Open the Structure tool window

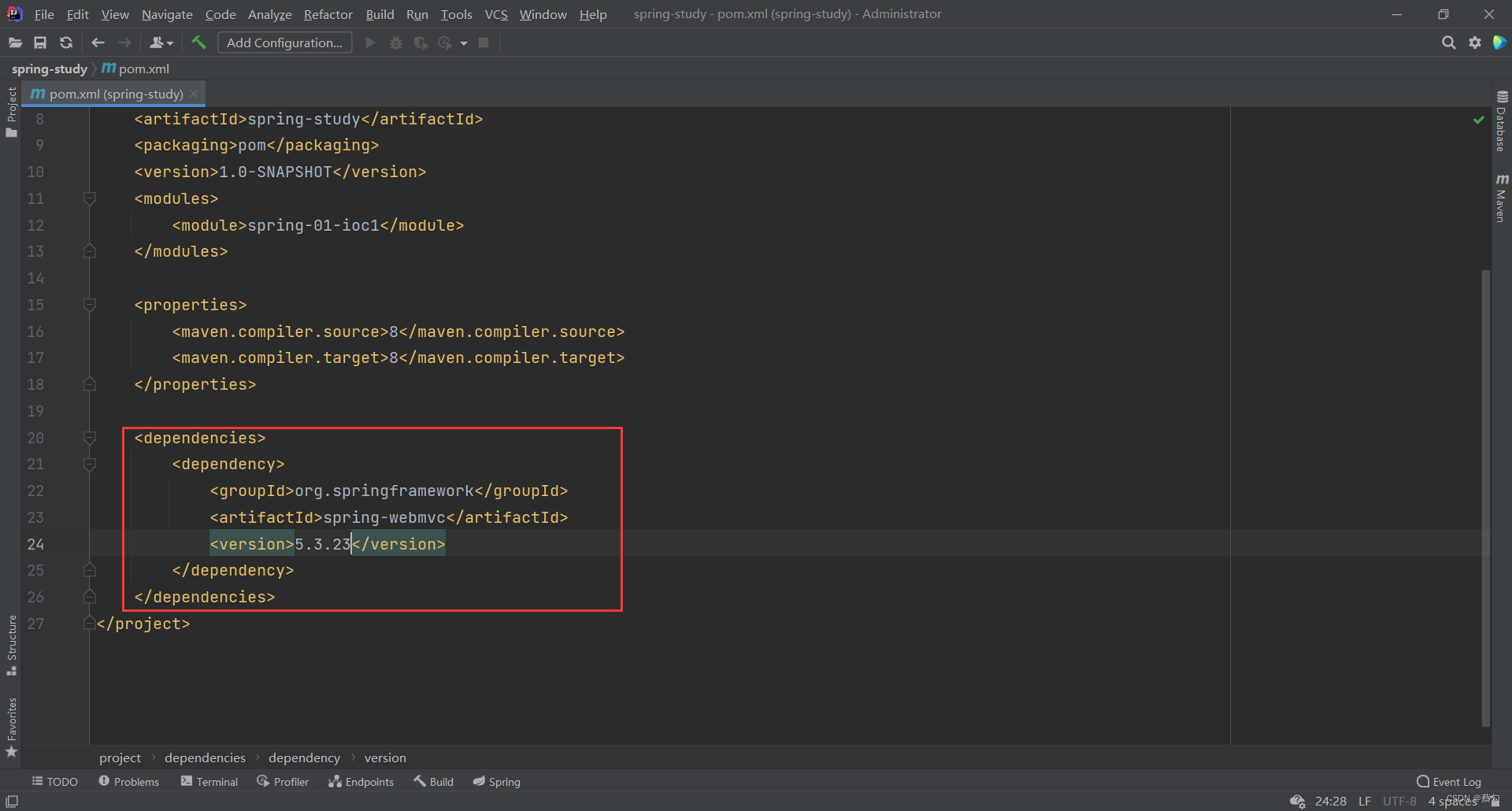tap(11, 645)
